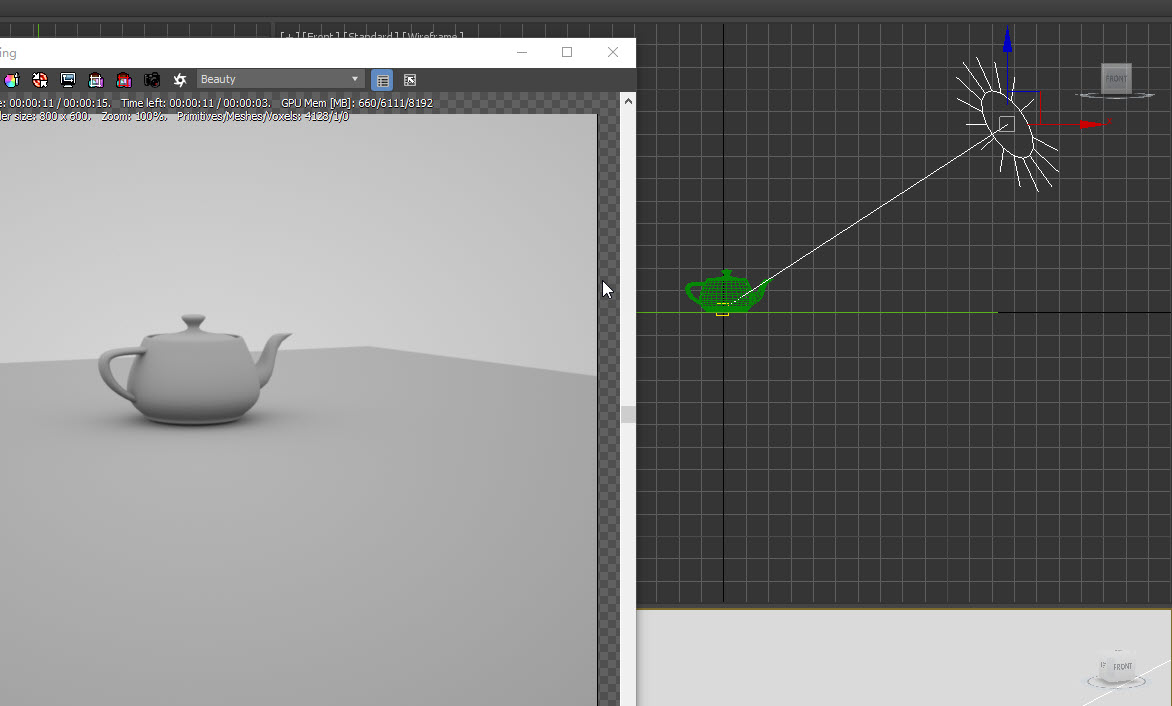This screenshot has width=1172, height=706.
Task: Select the green teapot wireframe in Front viewport
Action: click(727, 292)
